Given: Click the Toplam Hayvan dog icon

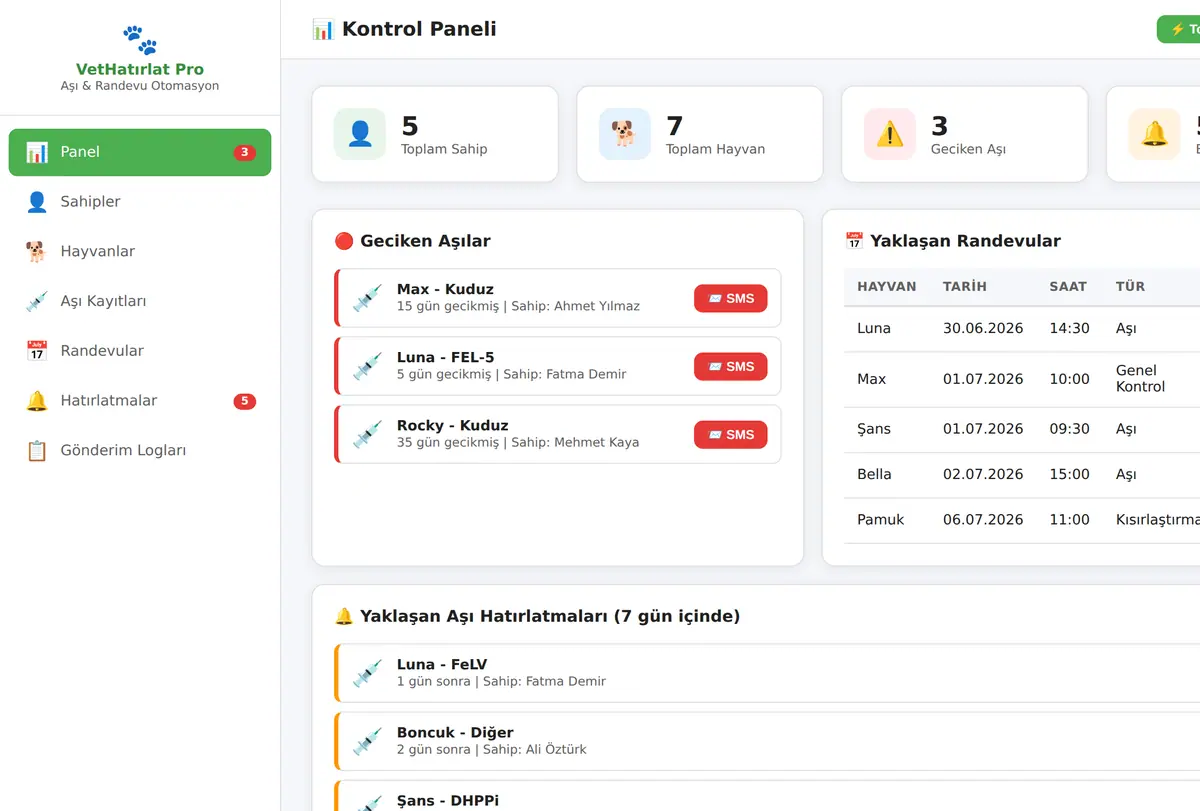Looking at the screenshot, I should (625, 134).
